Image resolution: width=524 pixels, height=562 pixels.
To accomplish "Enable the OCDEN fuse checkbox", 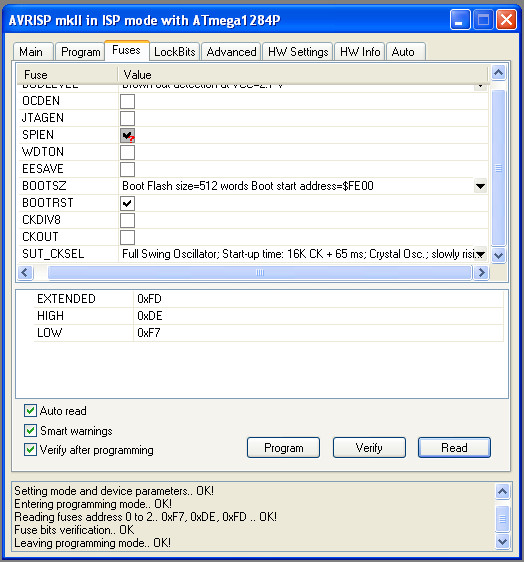I will 127,101.
